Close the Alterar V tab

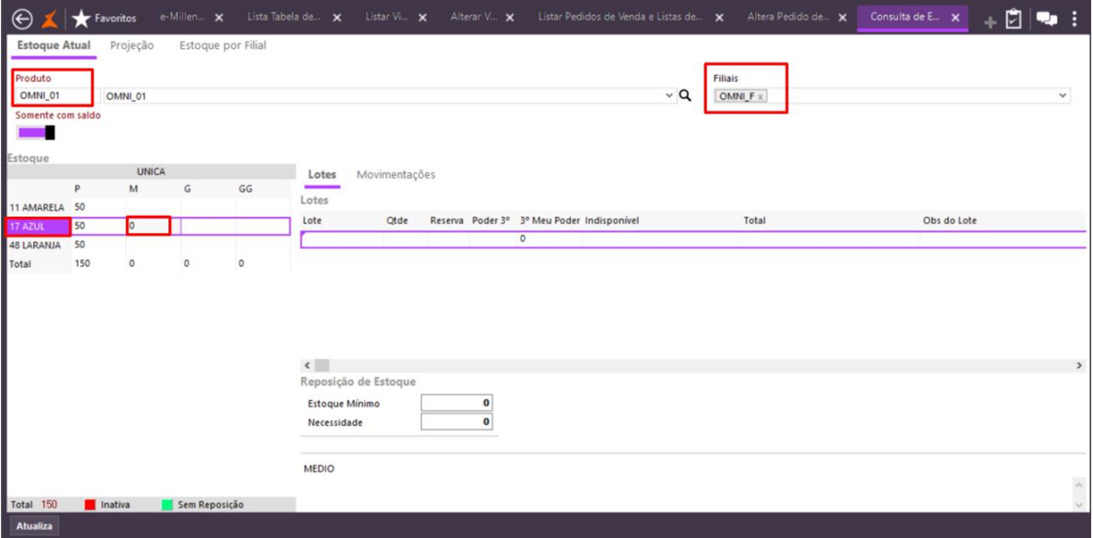point(510,18)
